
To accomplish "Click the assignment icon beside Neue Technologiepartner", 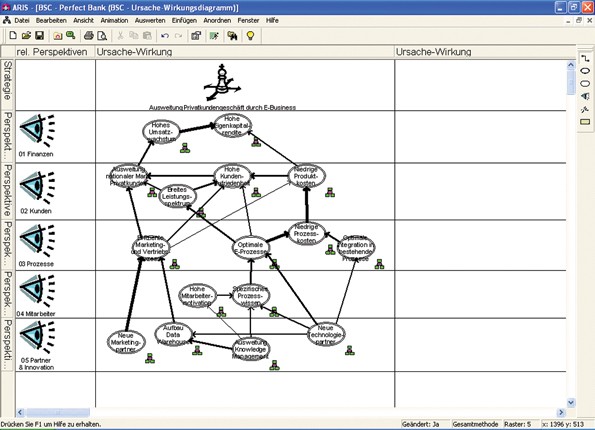I will click(349, 350).
